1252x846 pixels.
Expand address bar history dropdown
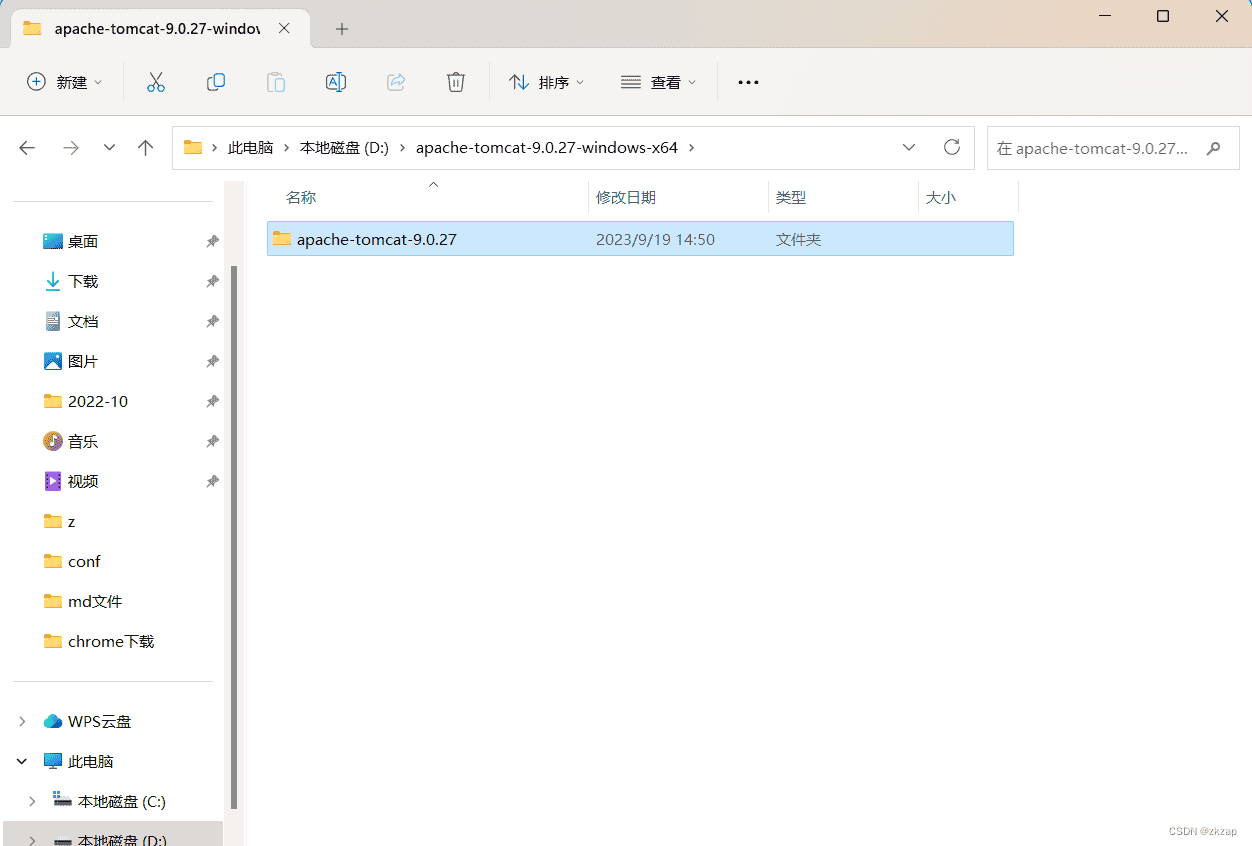909,147
